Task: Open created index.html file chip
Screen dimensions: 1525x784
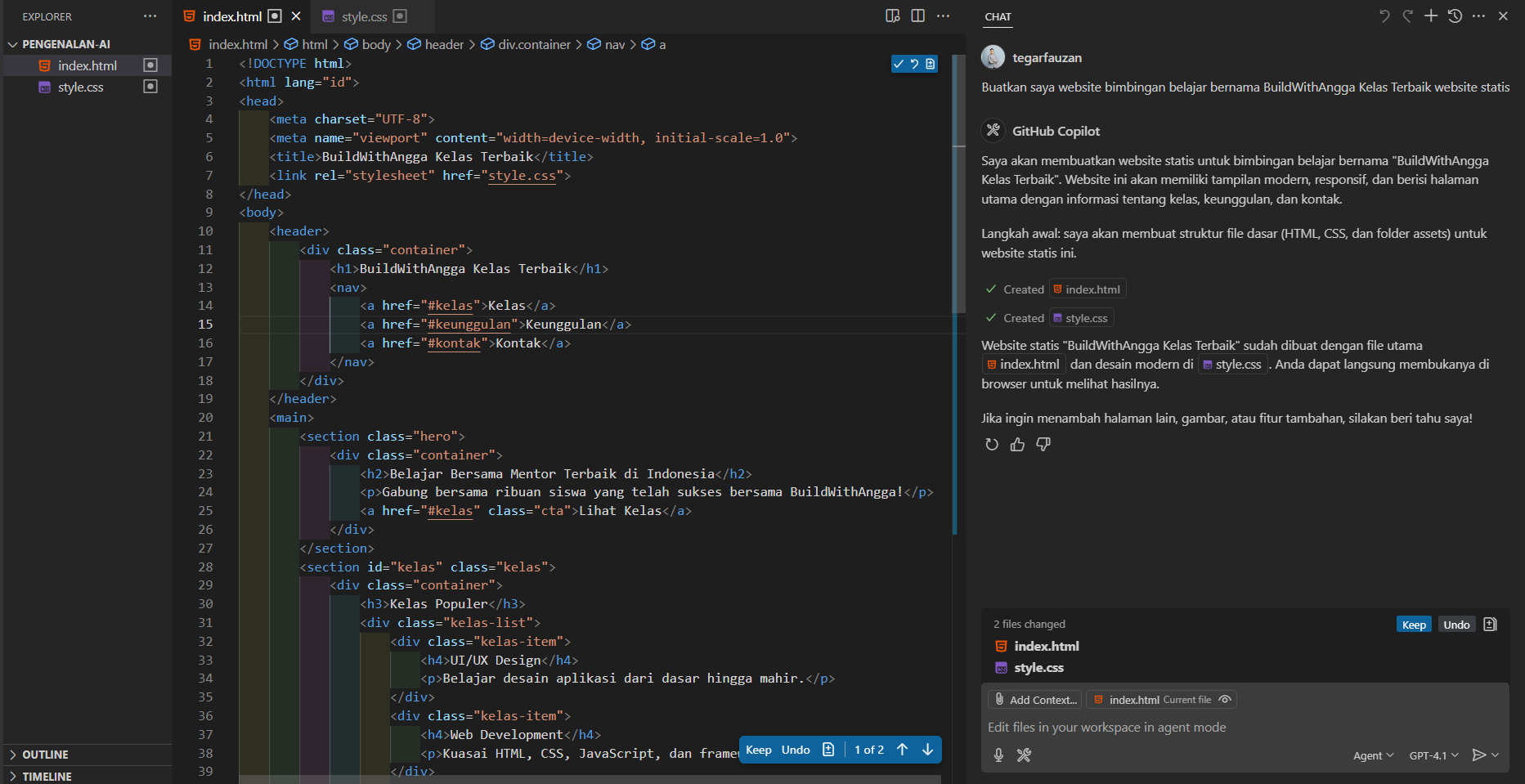Action: click(1088, 289)
